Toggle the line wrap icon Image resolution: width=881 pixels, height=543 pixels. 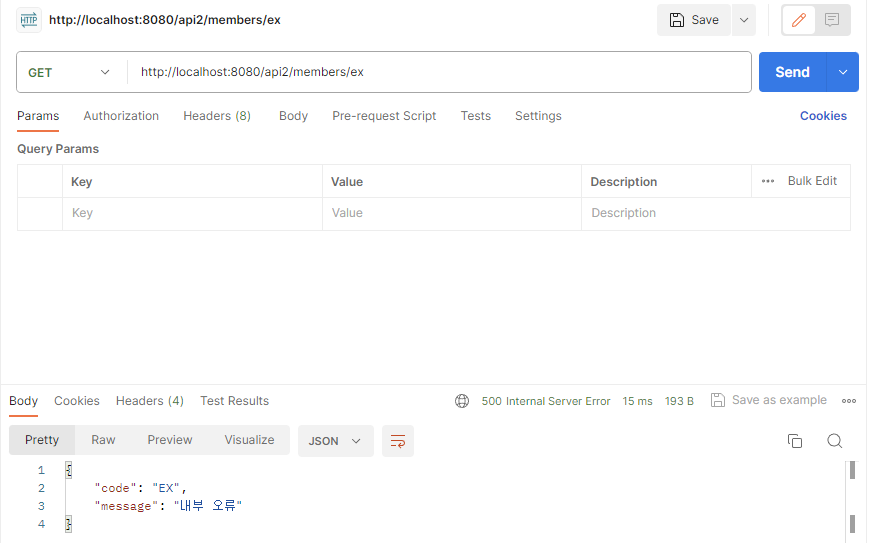pos(398,441)
